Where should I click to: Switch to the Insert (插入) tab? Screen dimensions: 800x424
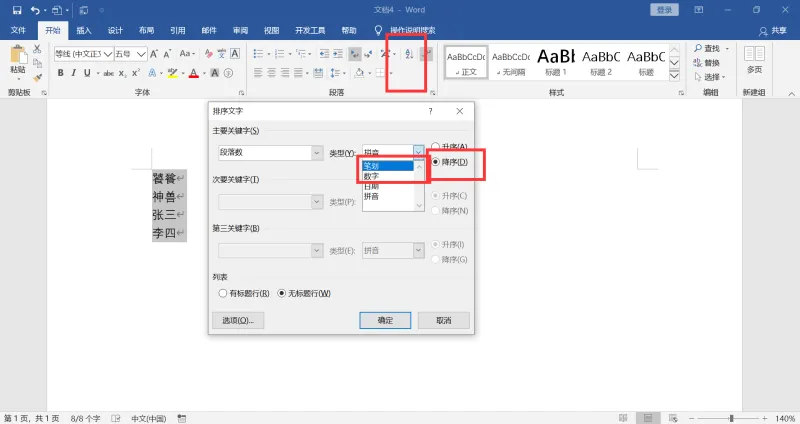pyautogui.click(x=84, y=30)
